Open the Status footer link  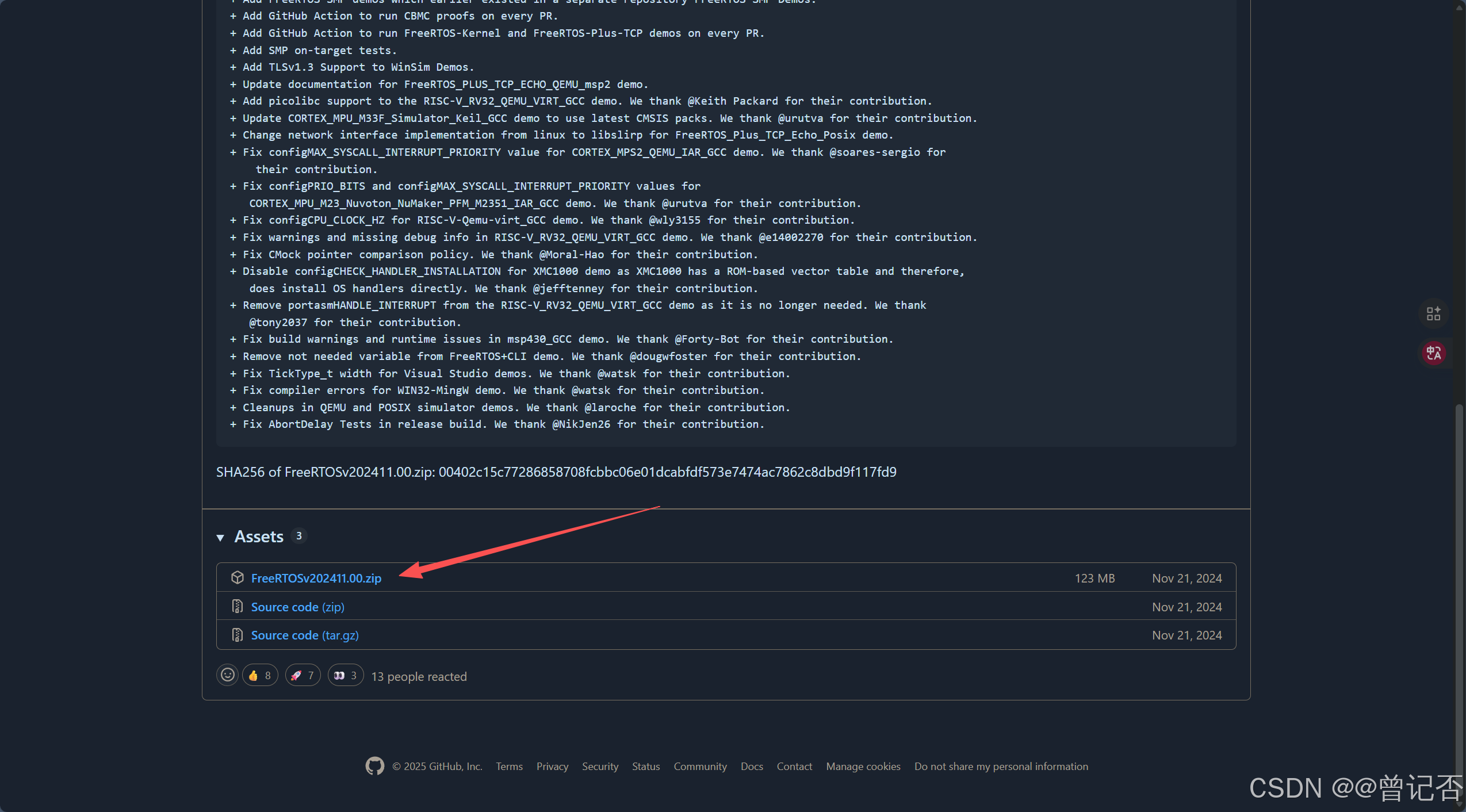646,767
